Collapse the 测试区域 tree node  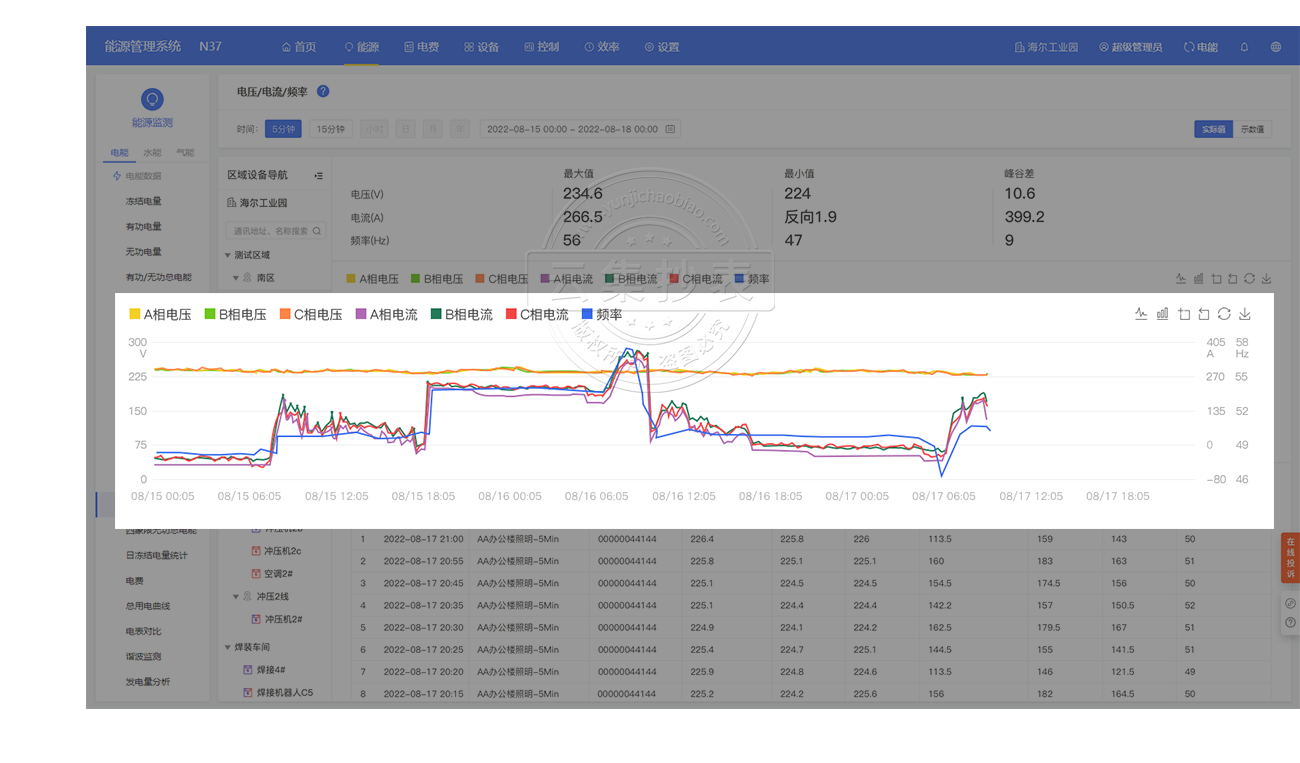pyautogui.click(x=228, y=255)
